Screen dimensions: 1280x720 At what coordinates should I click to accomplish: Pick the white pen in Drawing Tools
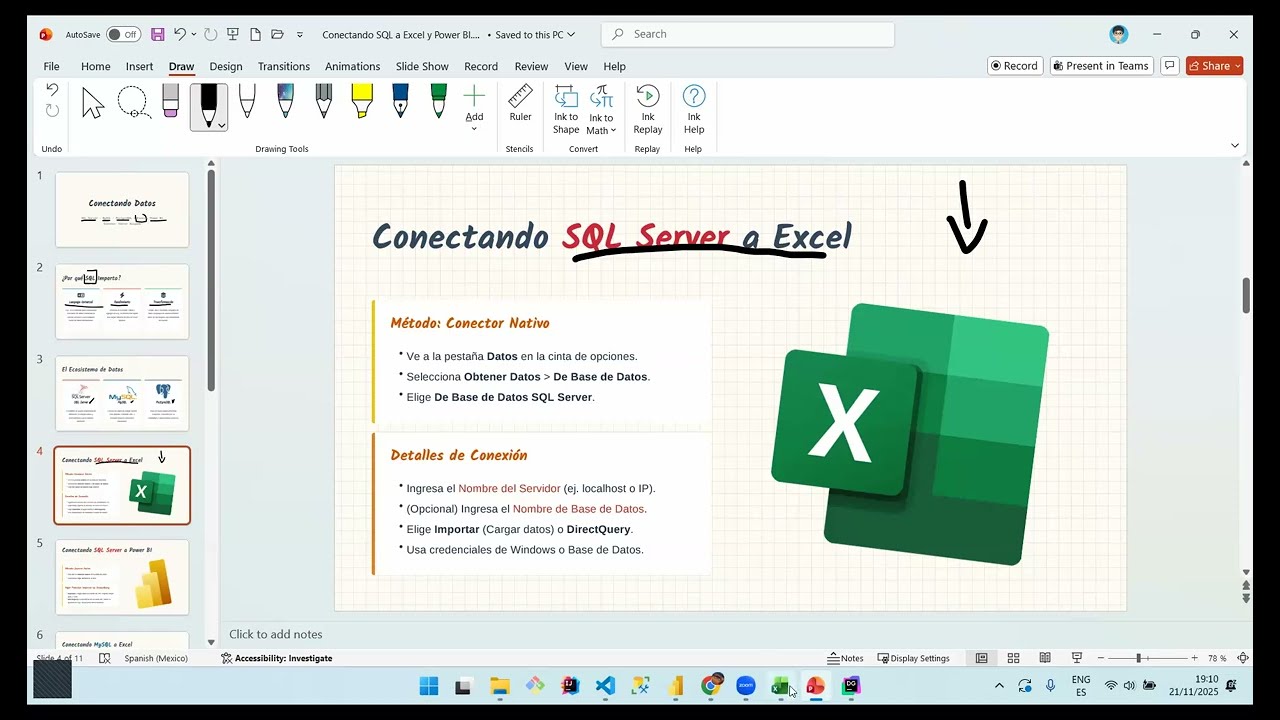247,102
